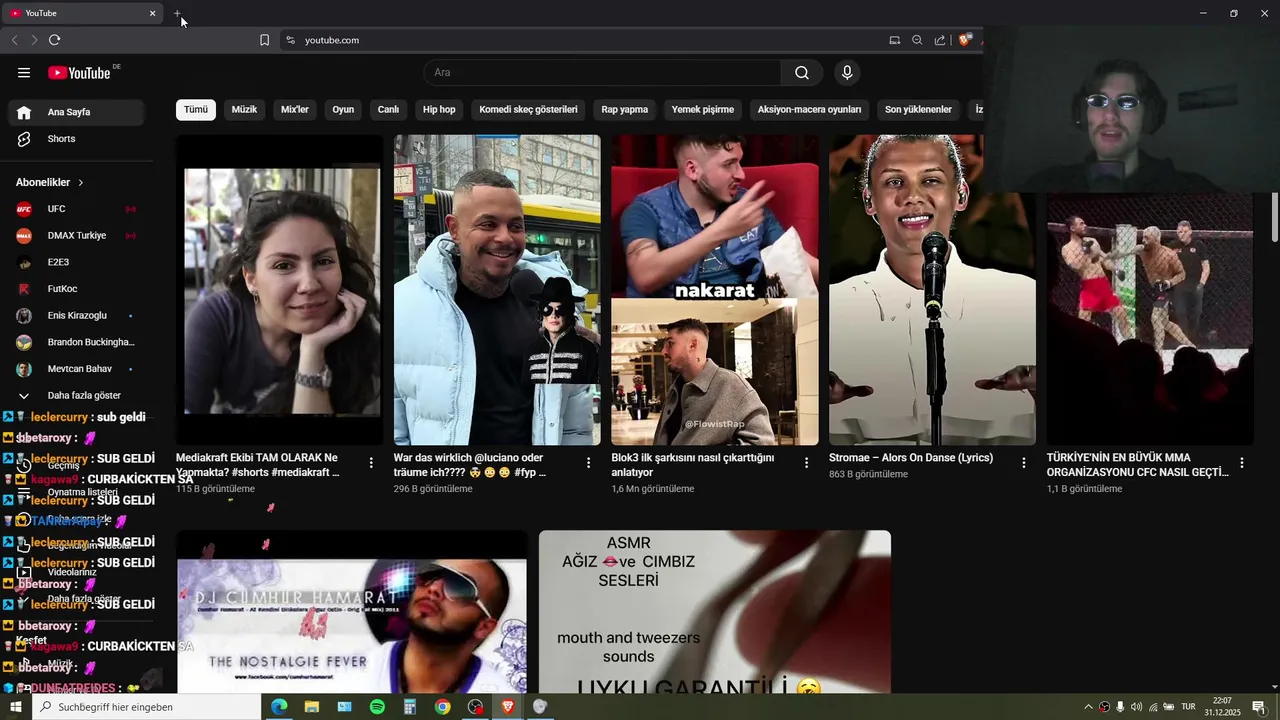The width and height of the screenshot is (1280, 720).
Task: Open the site settings icon beside youtube.com
Action: pos(290,40)
